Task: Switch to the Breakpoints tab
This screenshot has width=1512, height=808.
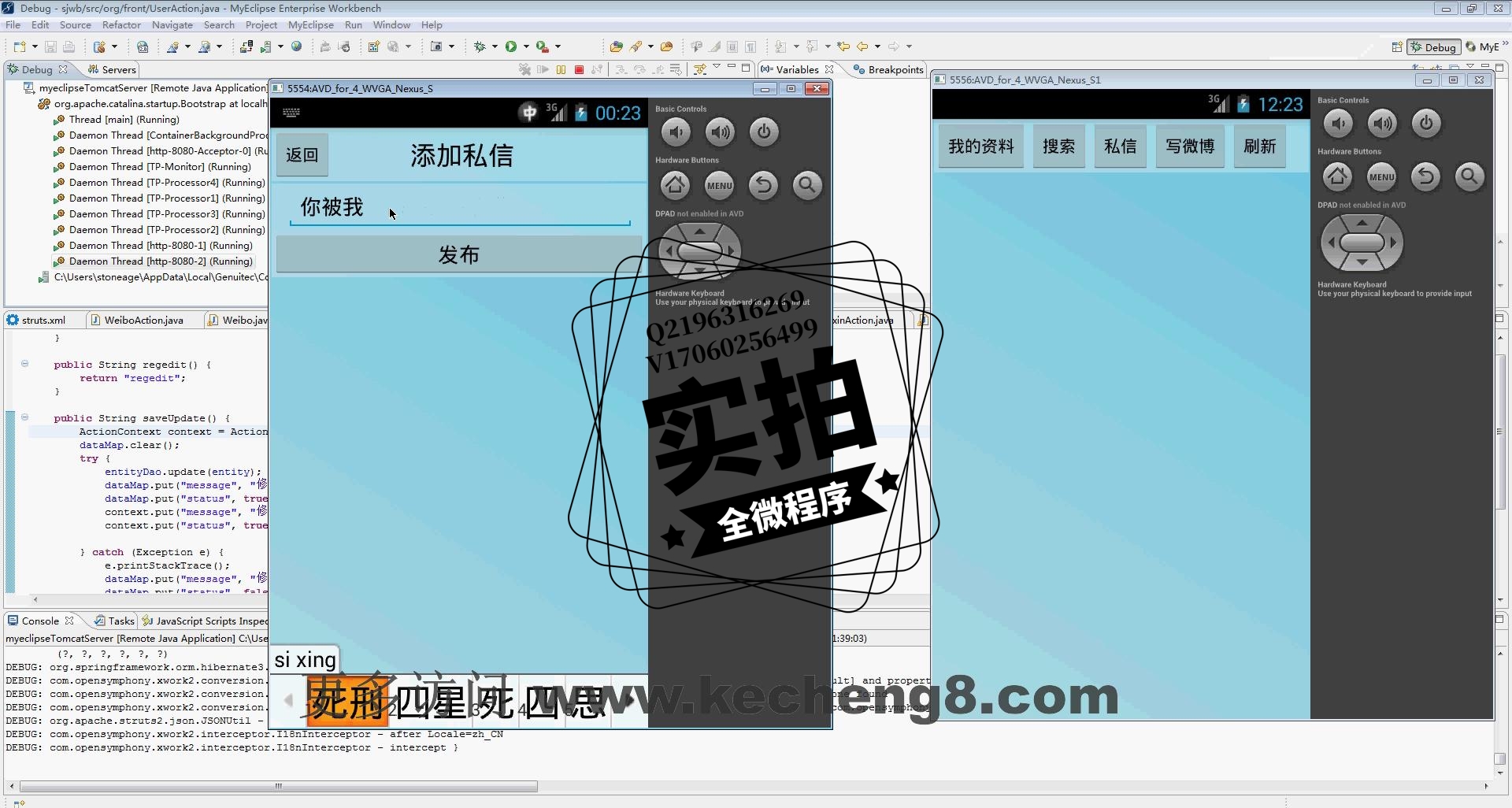Action: 888,69
